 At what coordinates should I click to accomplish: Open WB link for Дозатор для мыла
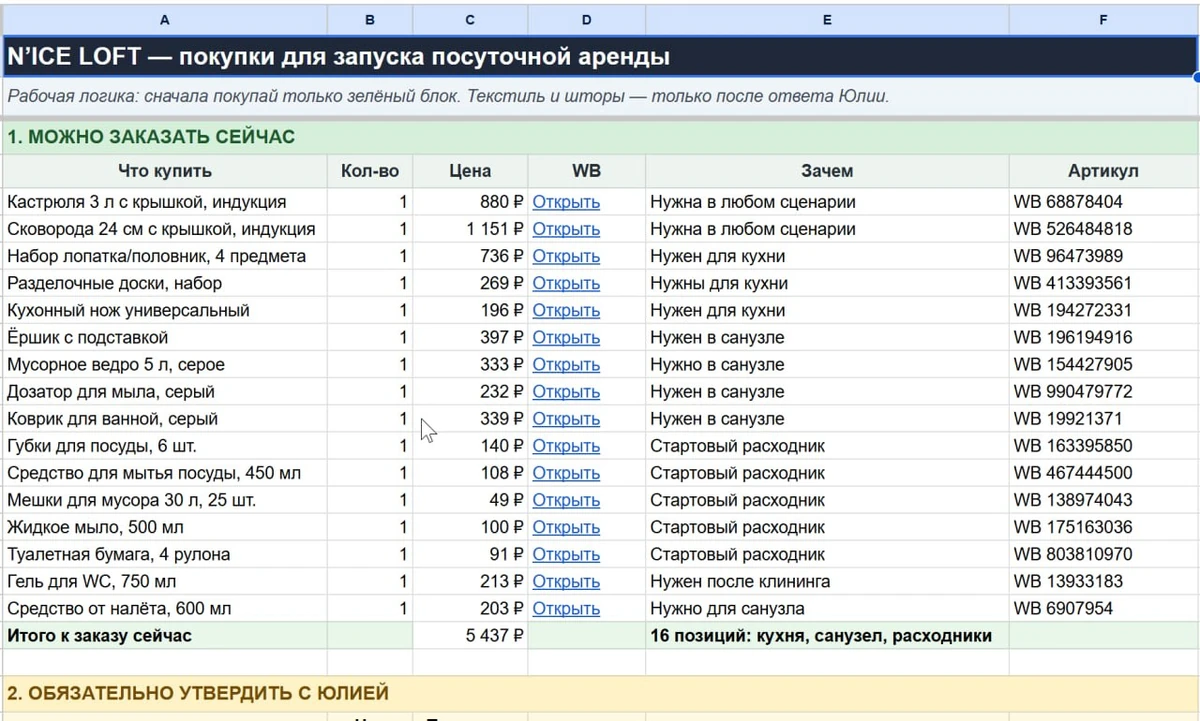[566, 392]
